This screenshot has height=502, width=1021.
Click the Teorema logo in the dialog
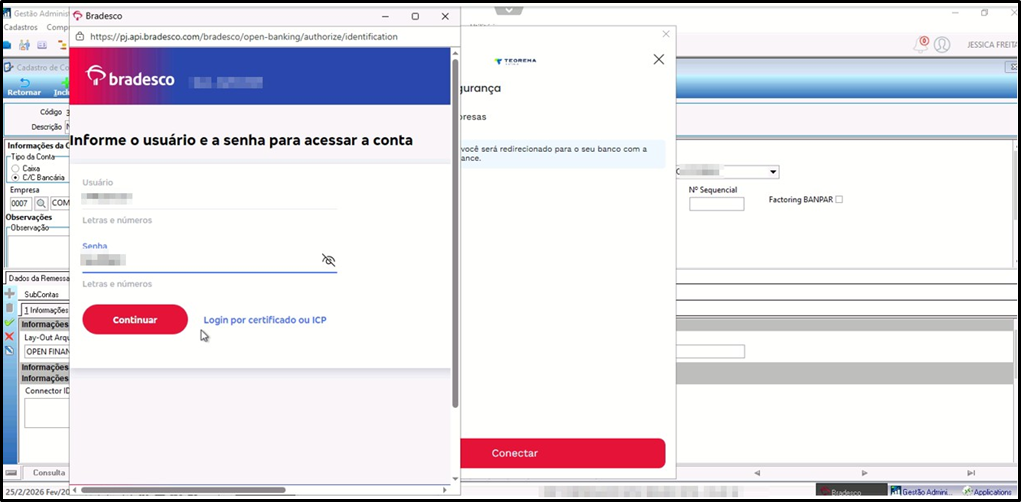click(x=515, y=61)
